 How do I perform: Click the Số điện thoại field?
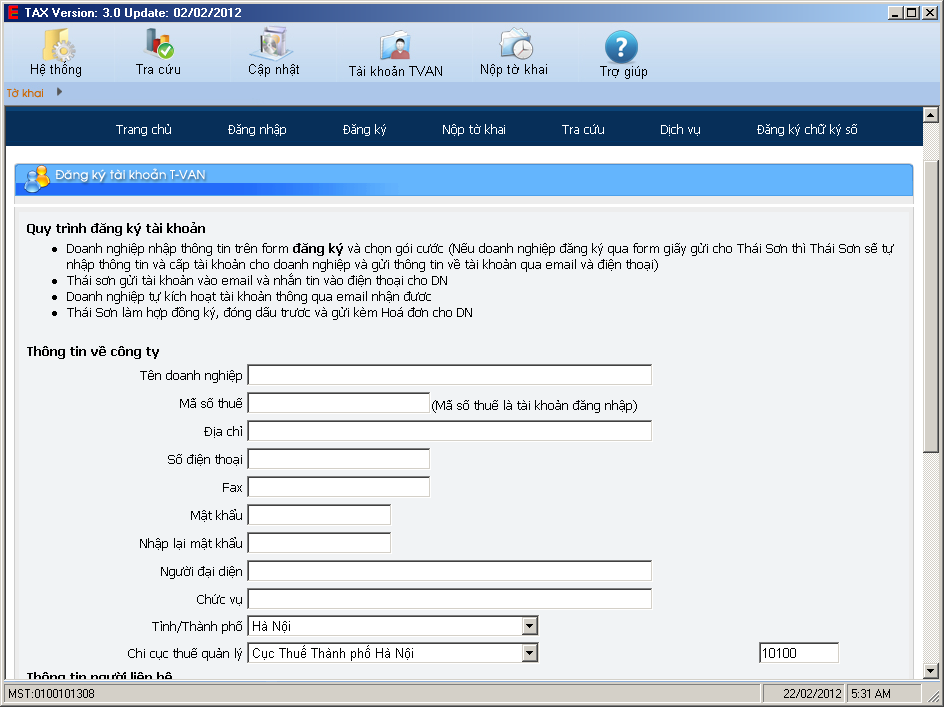point(338,459)
